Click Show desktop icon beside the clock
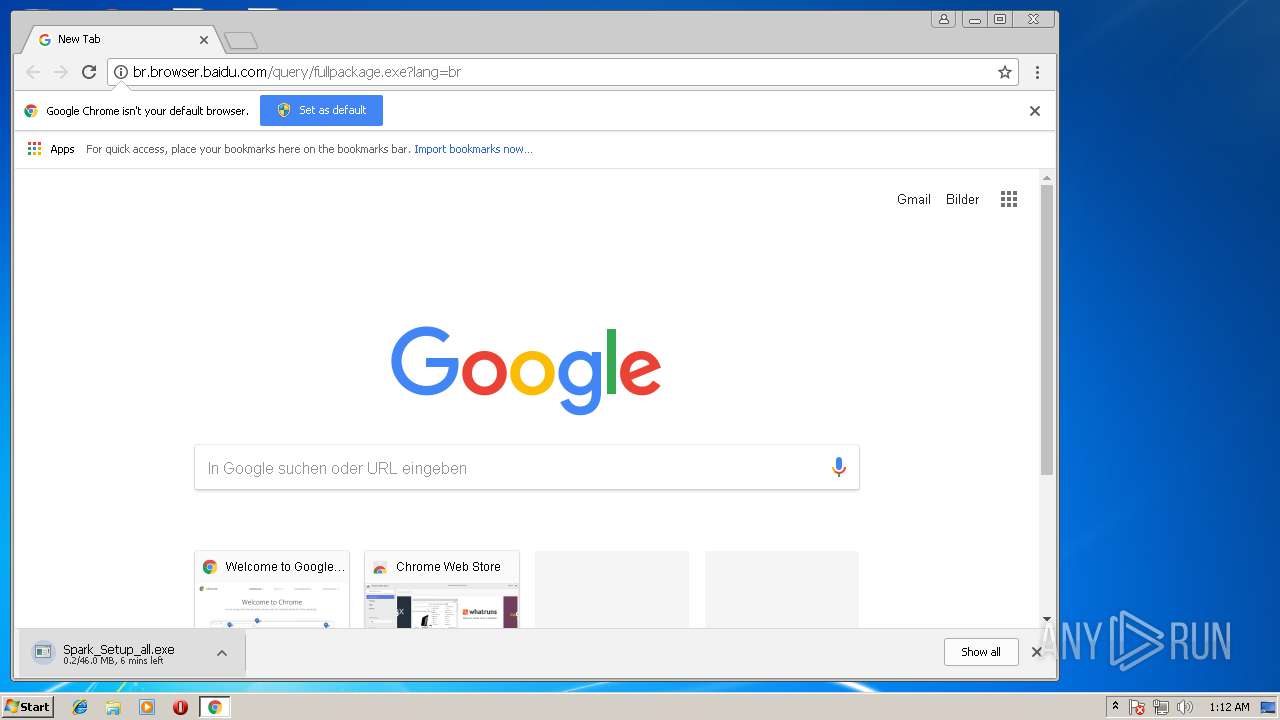Viewport: 1280px width, 720px height. click(x=1268, y=707)
